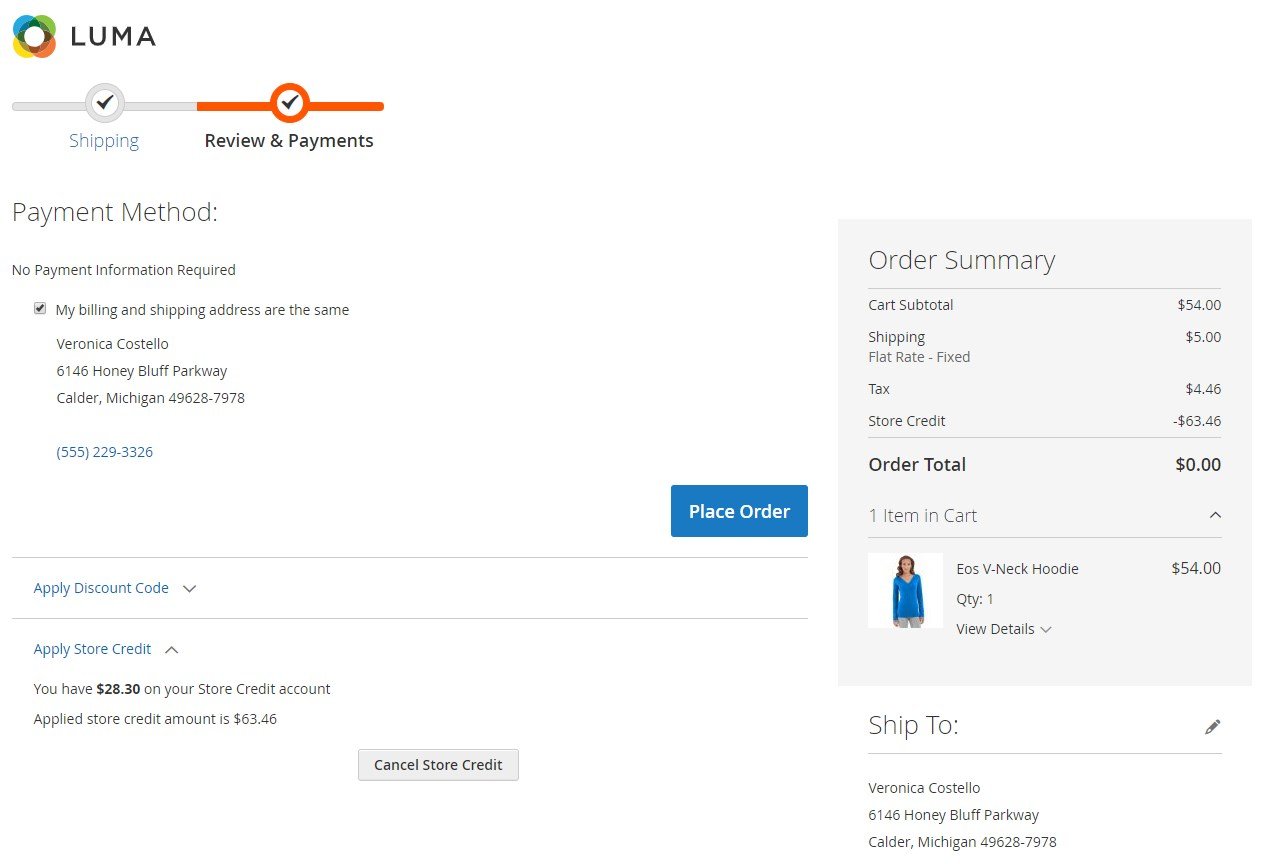Collapse the Apply Store Credit section

coord(92,649)
